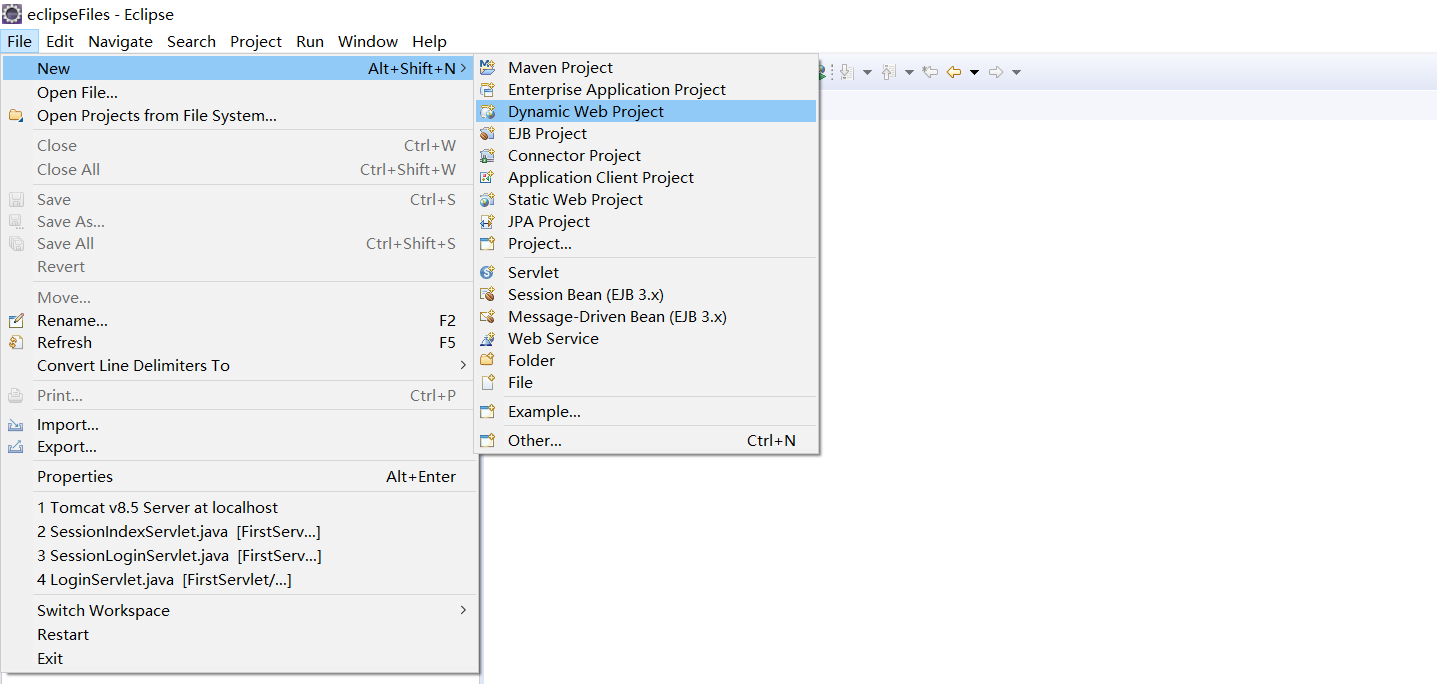1437x684 pixels.
Task: Choose Other... to open the wizard picker
Action: 535,440
